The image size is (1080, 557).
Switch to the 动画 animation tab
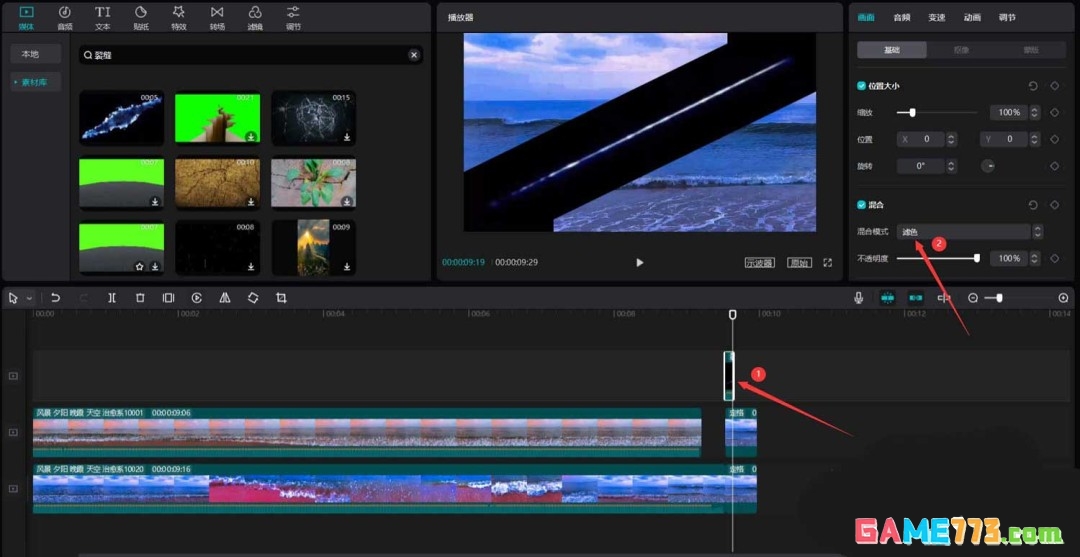[972, 17]
